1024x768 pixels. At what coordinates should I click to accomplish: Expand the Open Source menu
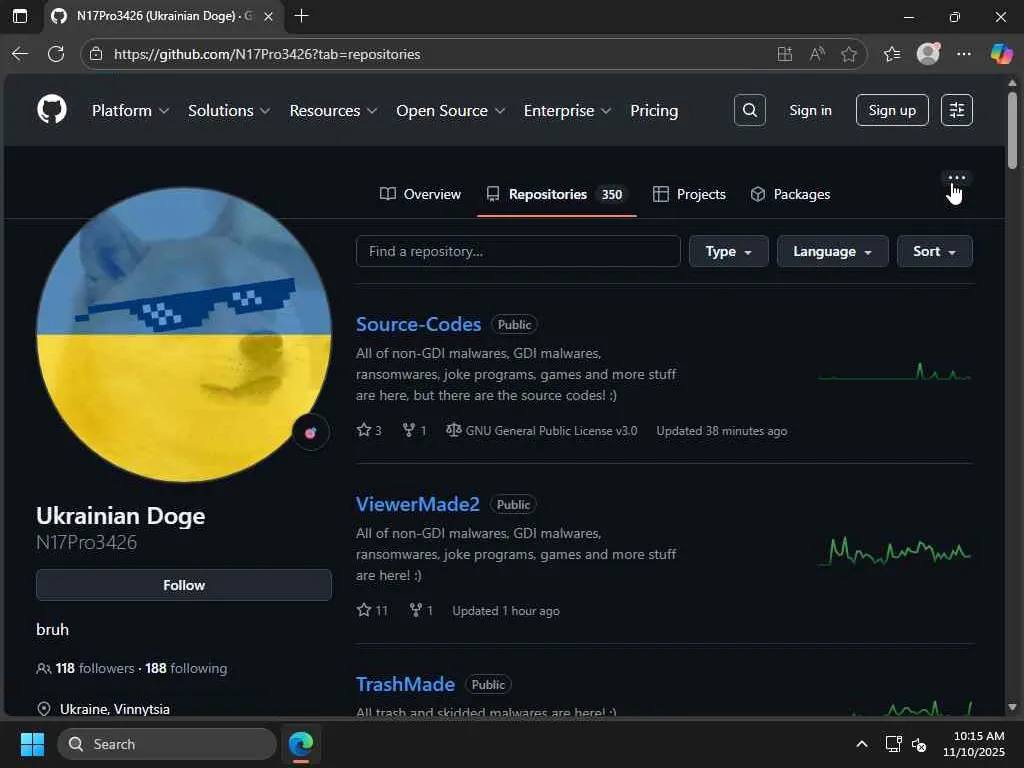451,110
